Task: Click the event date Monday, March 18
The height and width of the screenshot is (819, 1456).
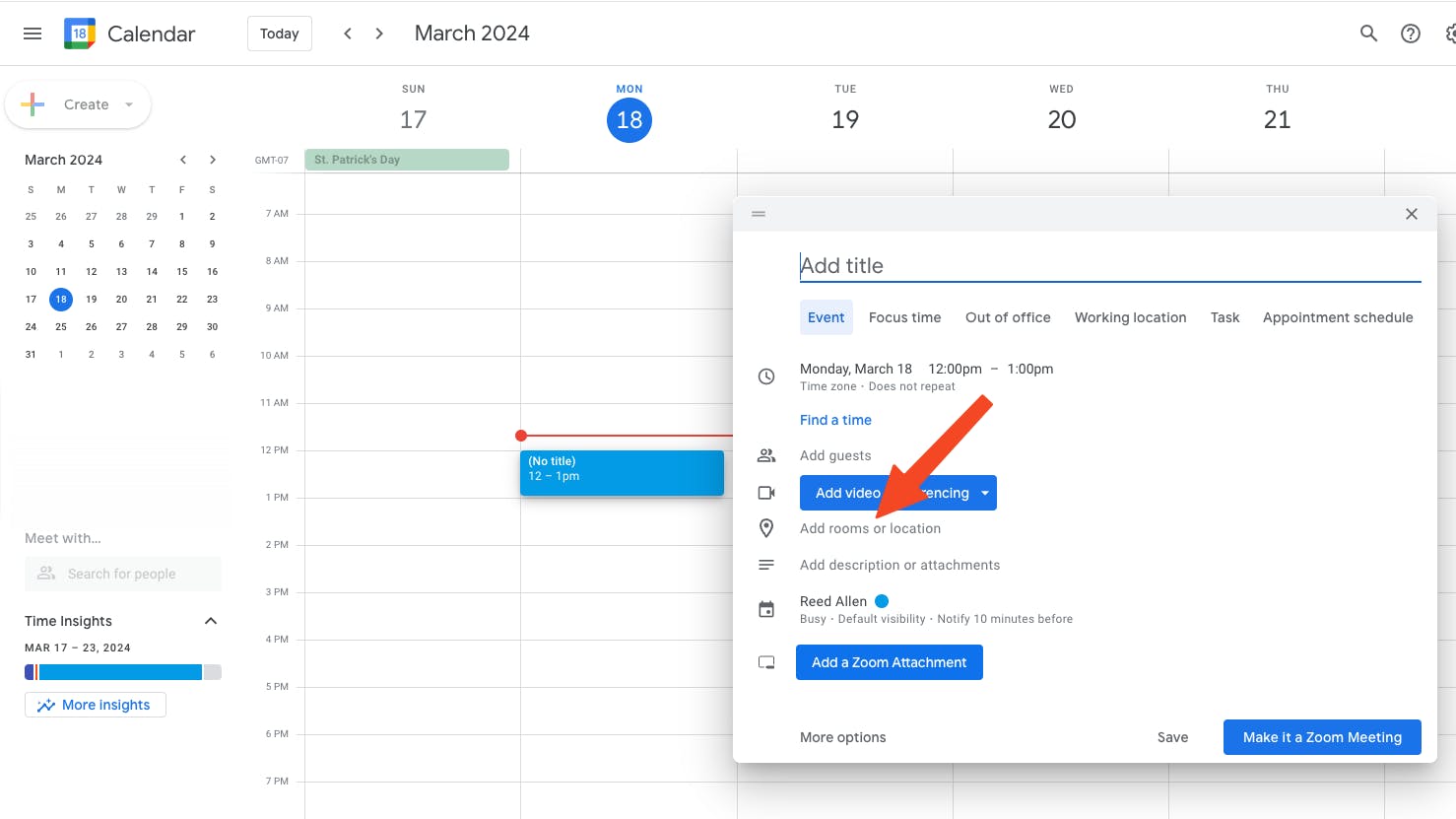Action: pos(856,369)
